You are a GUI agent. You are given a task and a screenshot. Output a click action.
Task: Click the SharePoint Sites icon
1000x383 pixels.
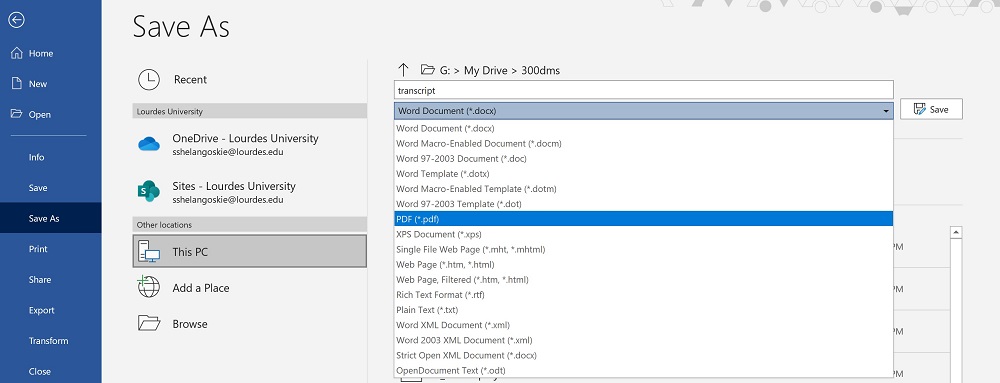click(149, 191)
